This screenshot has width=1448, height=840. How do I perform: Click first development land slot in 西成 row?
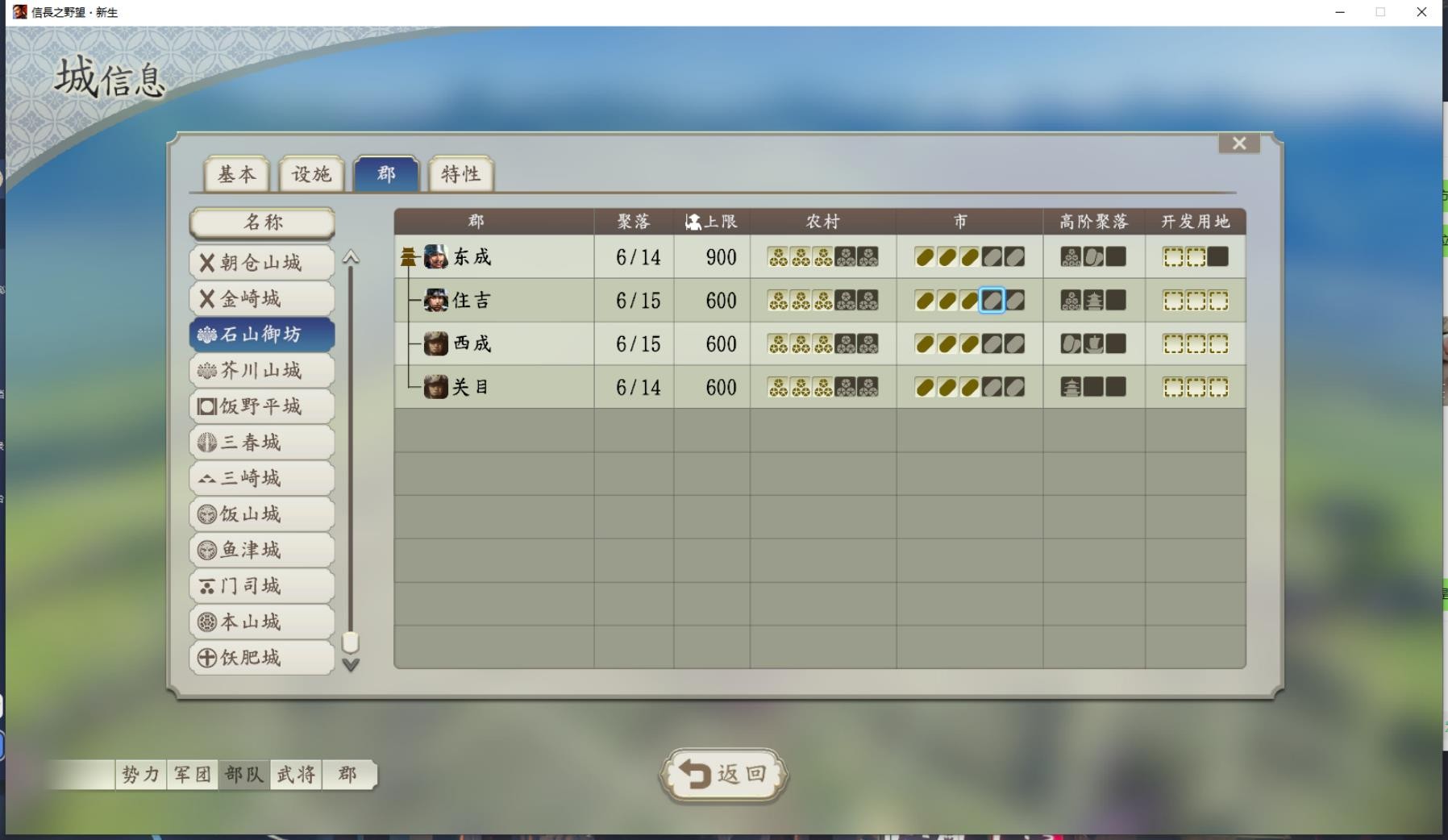[x=1173, y=343]
